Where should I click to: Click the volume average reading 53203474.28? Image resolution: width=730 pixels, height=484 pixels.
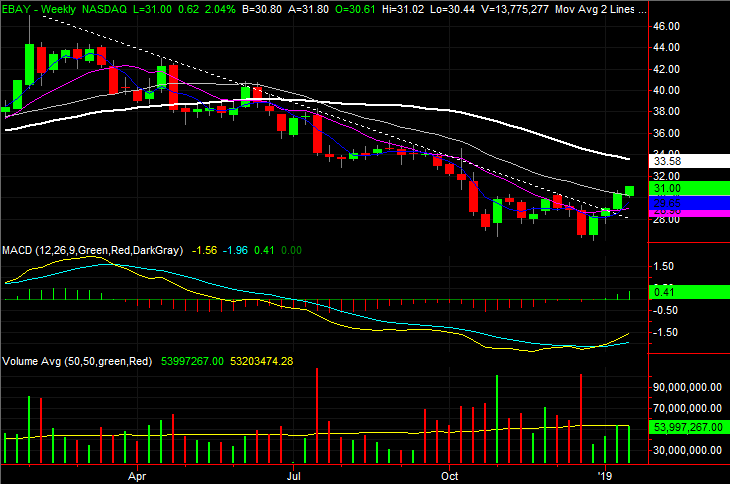point(262,361)
